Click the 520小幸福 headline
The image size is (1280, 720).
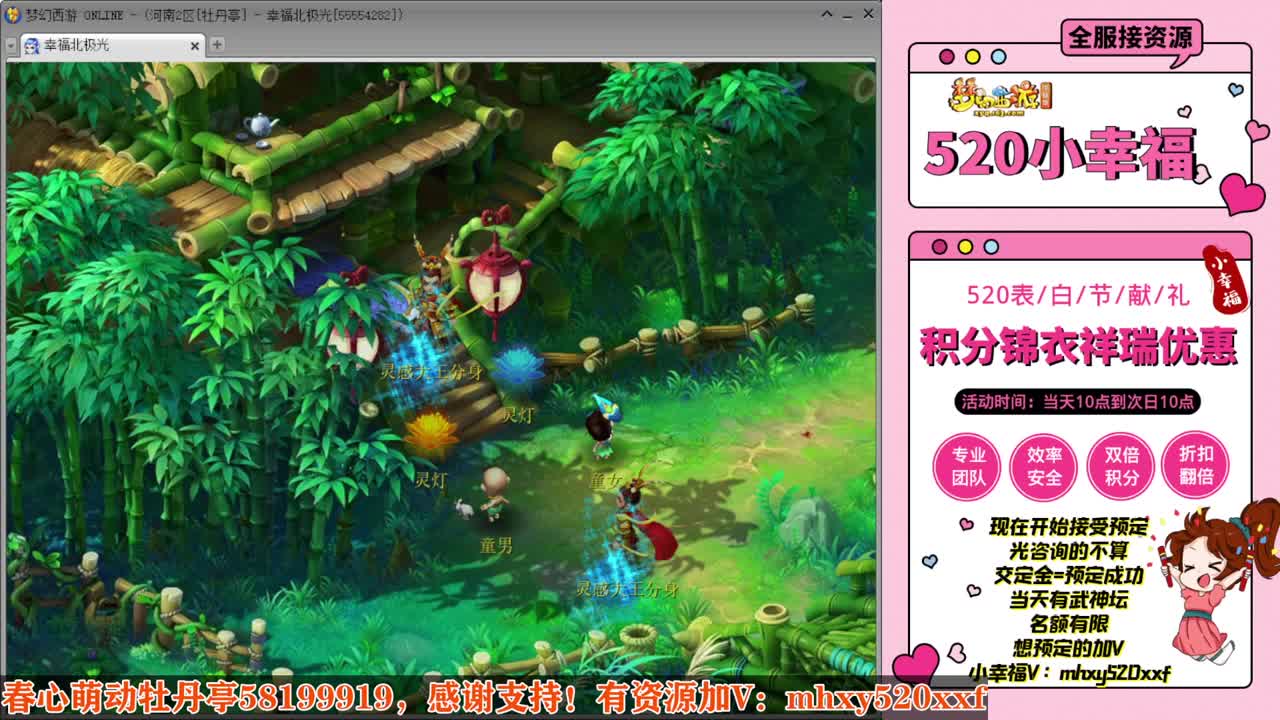(1059, 154)
